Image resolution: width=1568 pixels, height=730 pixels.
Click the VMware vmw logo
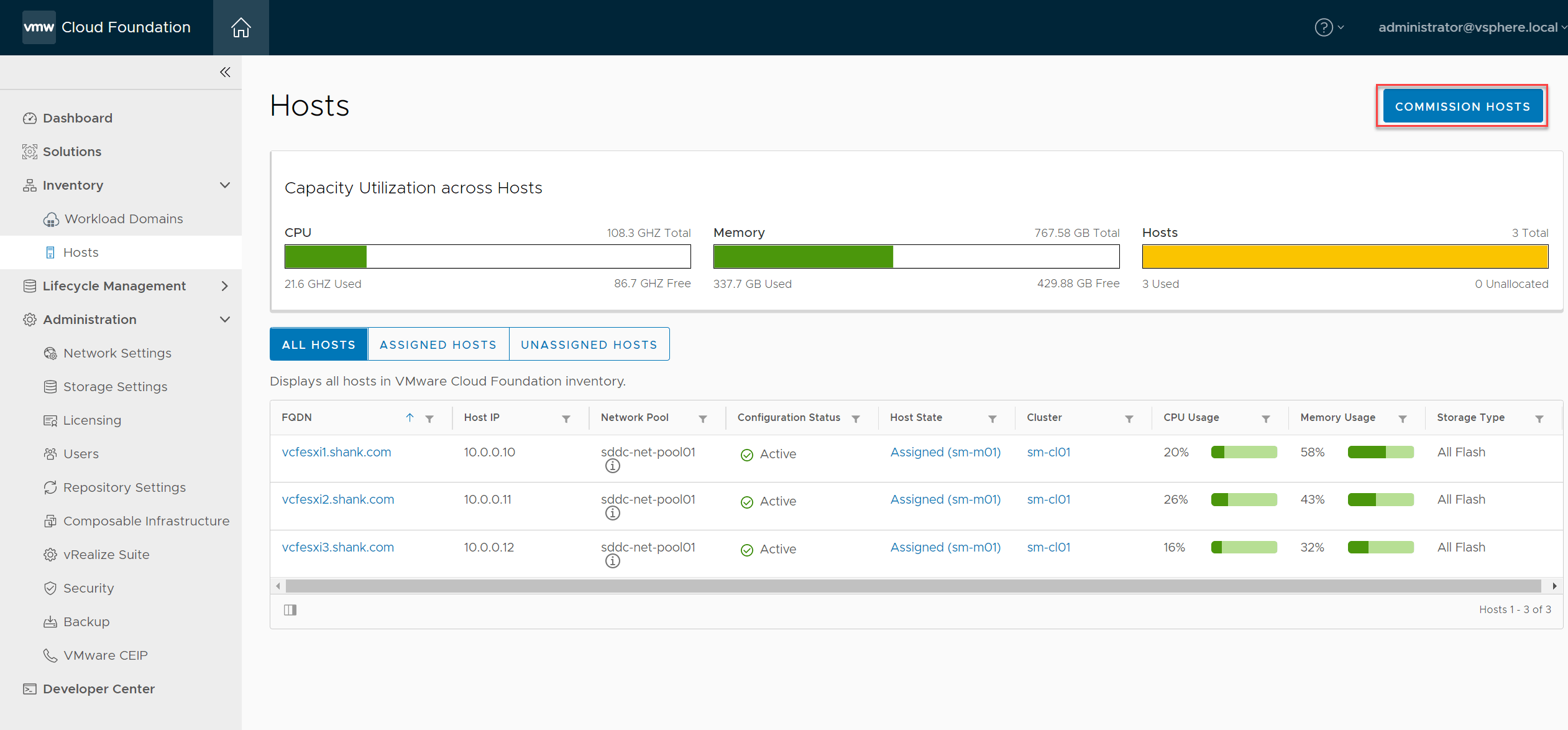tap(39, 27)
